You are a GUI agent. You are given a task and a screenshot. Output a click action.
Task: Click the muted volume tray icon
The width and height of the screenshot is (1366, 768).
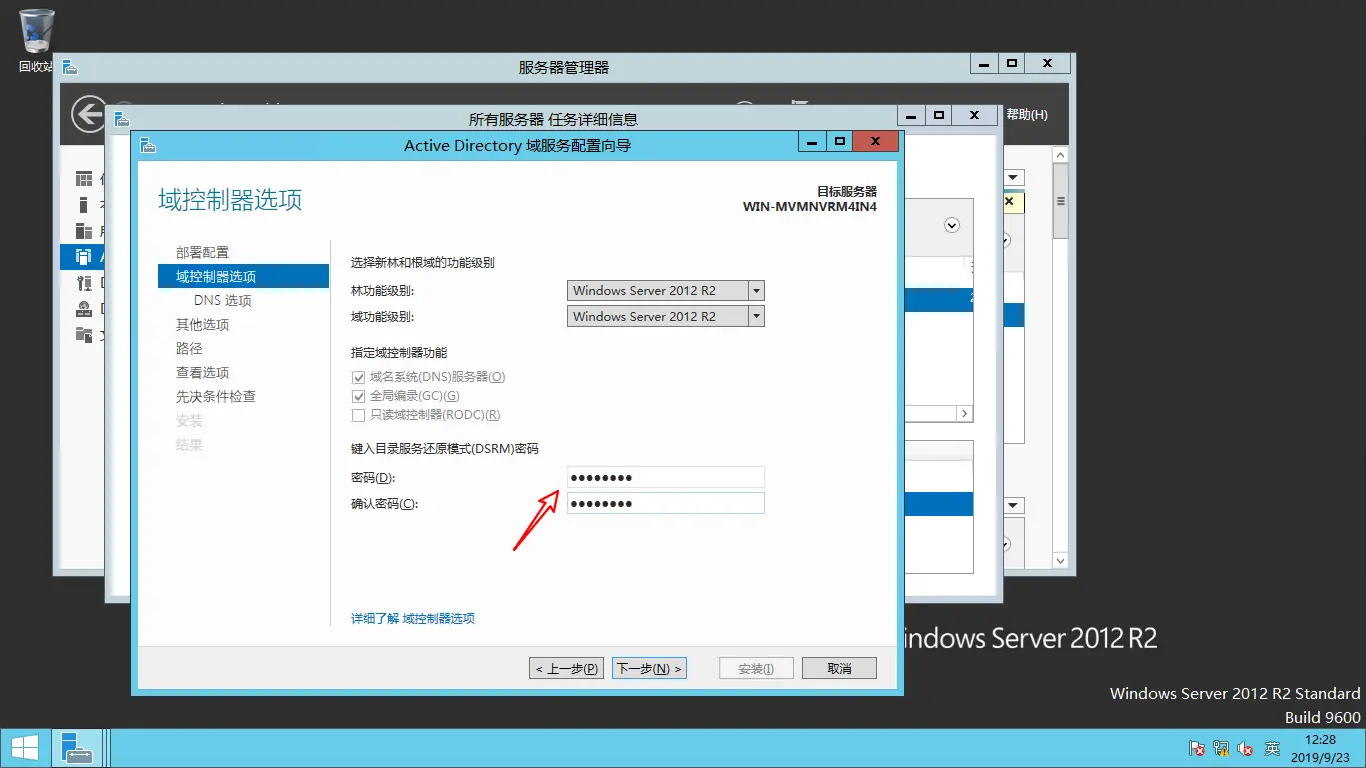click(x=1246, y=748)
